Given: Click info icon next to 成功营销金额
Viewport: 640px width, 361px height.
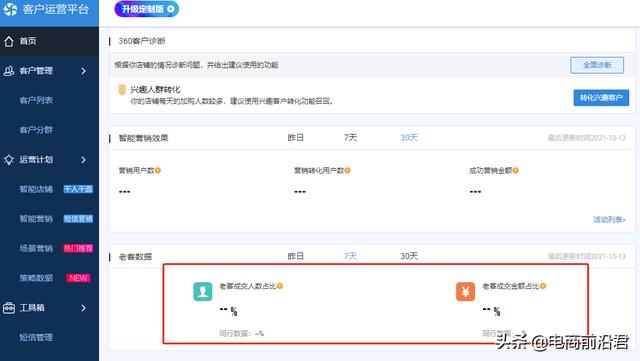Looking at the screenshot, I should (x=516, y=171).
